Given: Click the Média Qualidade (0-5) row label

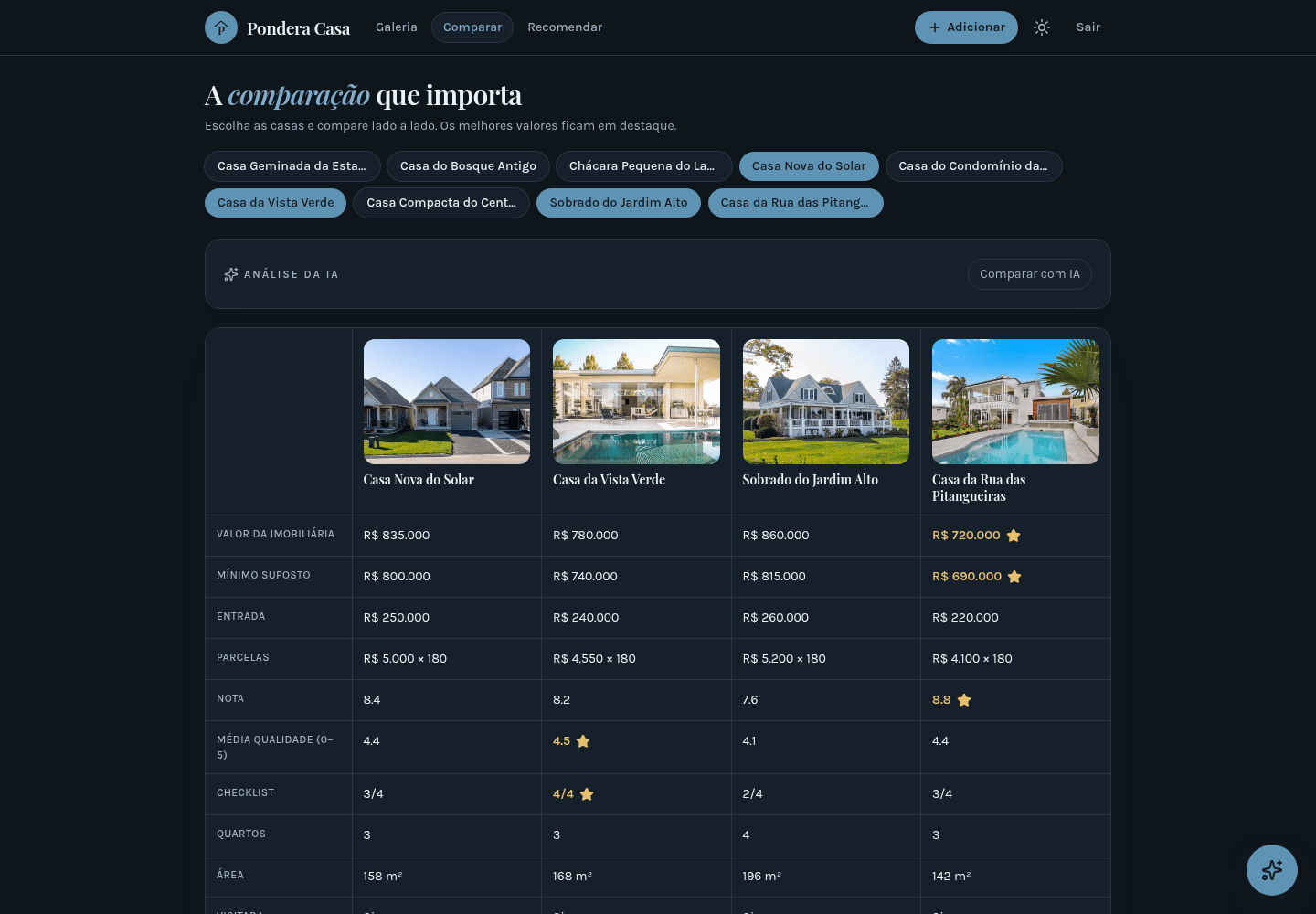Looking at the screenshot, I should pyautogui.click(x=275, y=748).
